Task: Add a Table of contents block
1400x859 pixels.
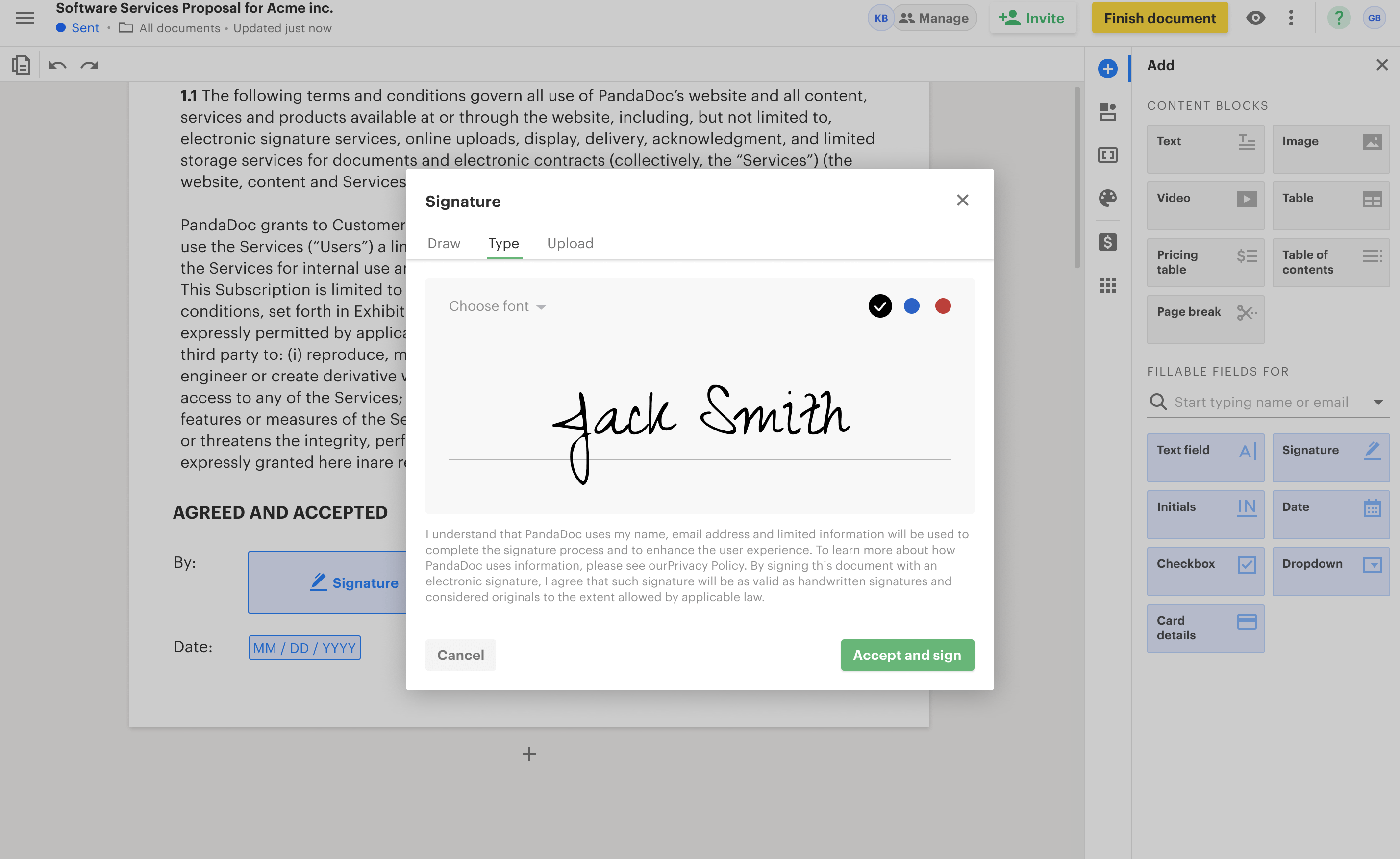Action: tap(1331, 262)
